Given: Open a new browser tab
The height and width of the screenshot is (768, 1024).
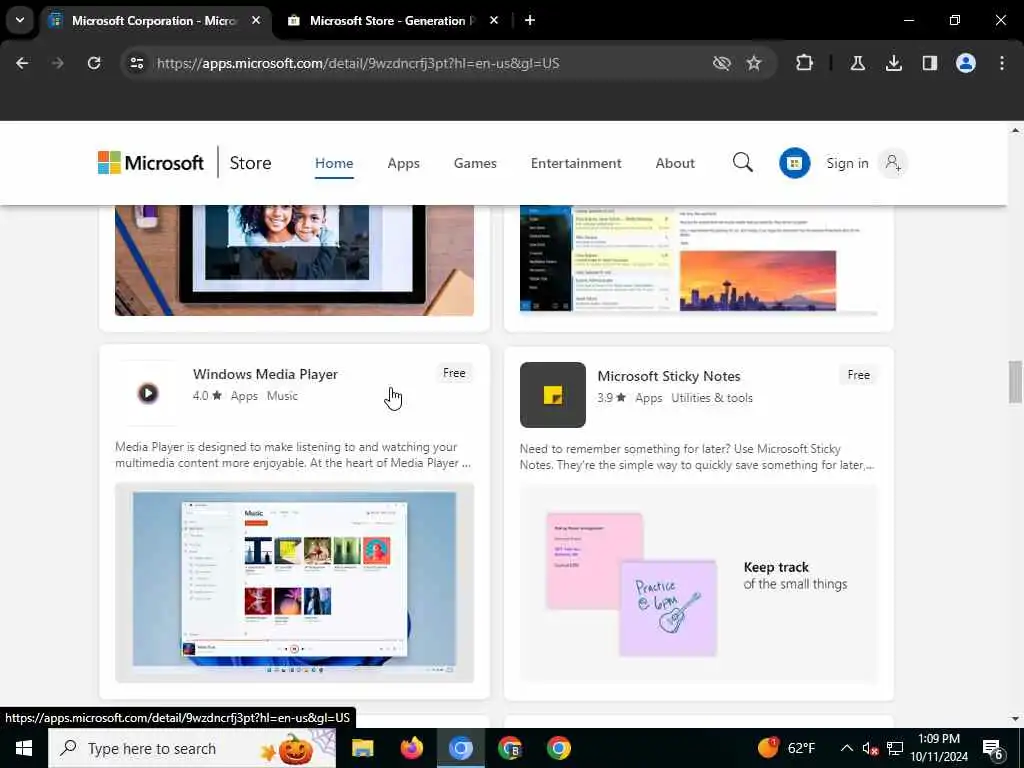Looking at the screenshot, I should pos(530,20).
